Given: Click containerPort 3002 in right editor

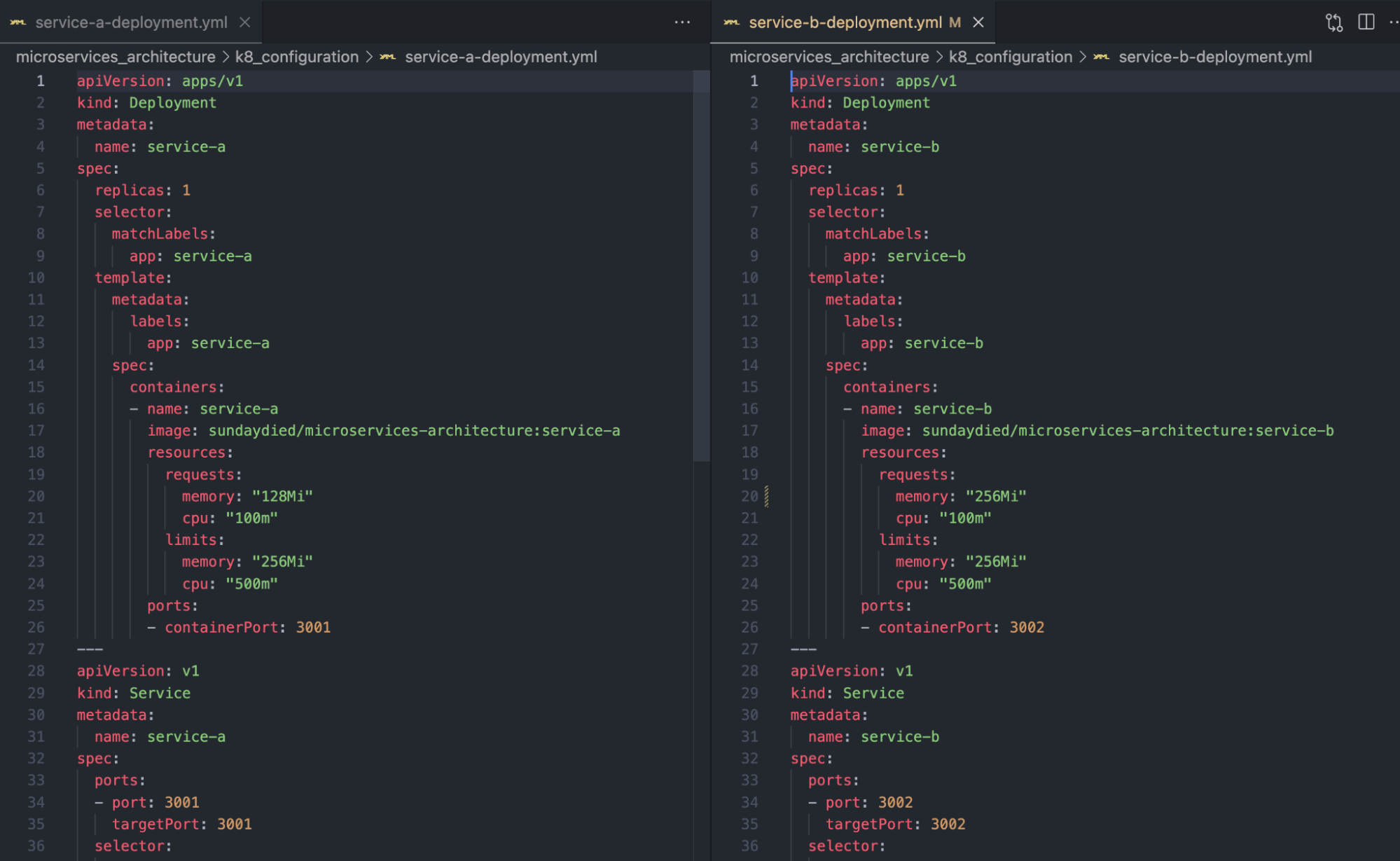Looking at the screenshot, I should [x=961, y=627].
